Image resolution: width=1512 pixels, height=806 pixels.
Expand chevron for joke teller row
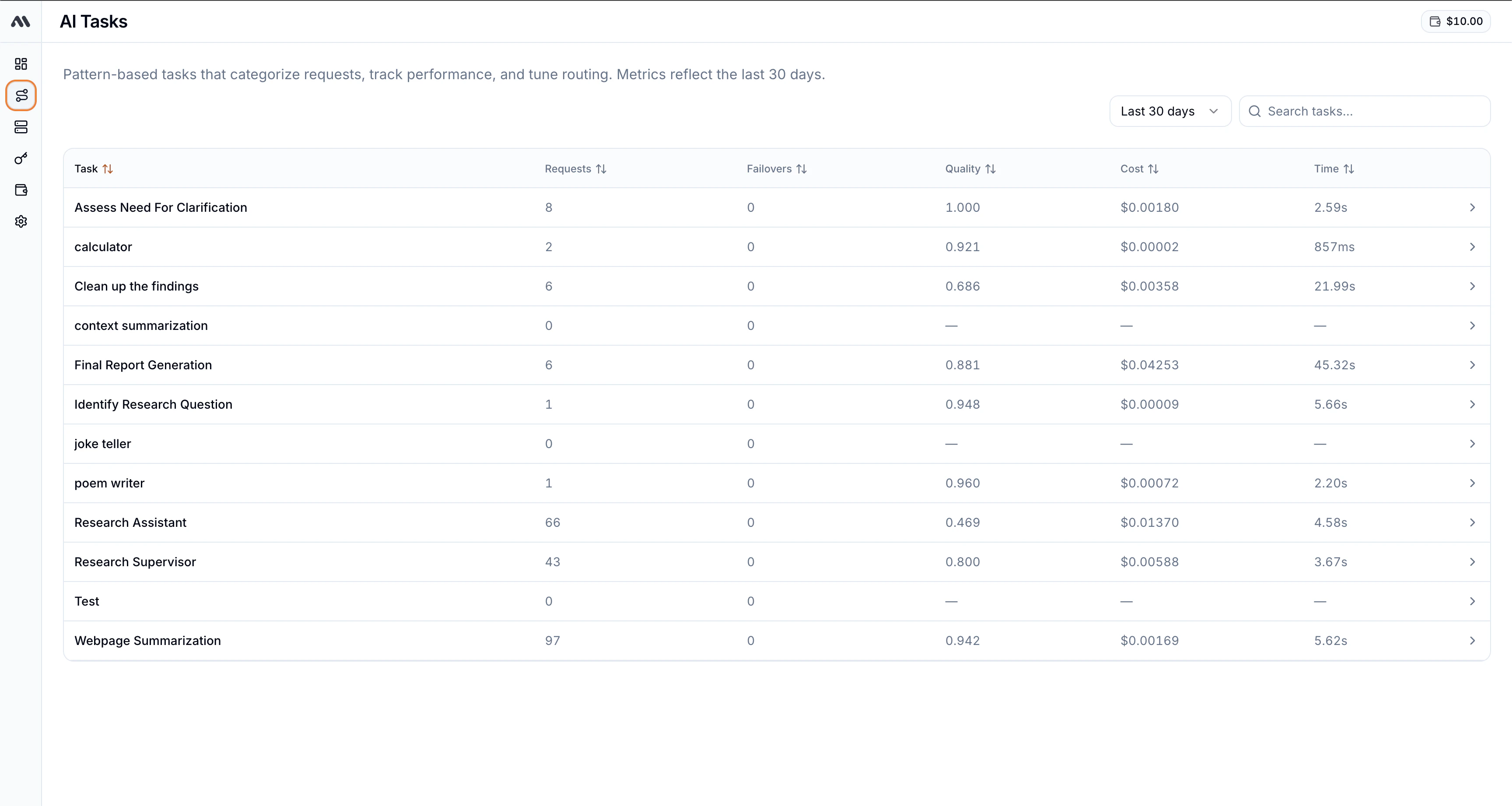click(1472, 443)
